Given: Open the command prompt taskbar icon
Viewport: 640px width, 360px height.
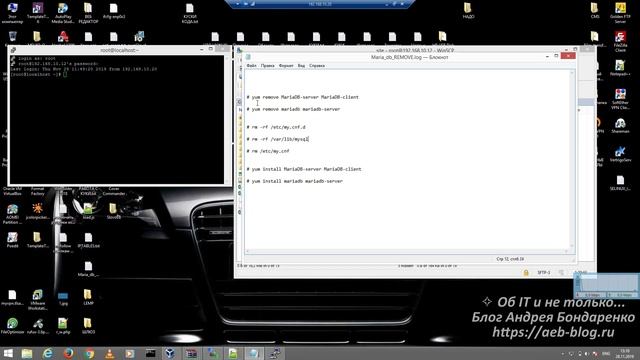Looking at the screenshot, I should (151, 353).
